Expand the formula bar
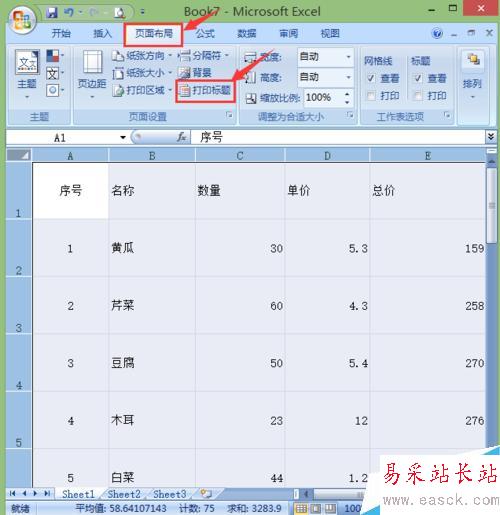This screenshot has height=515, width=500. (x=491, y=137)
